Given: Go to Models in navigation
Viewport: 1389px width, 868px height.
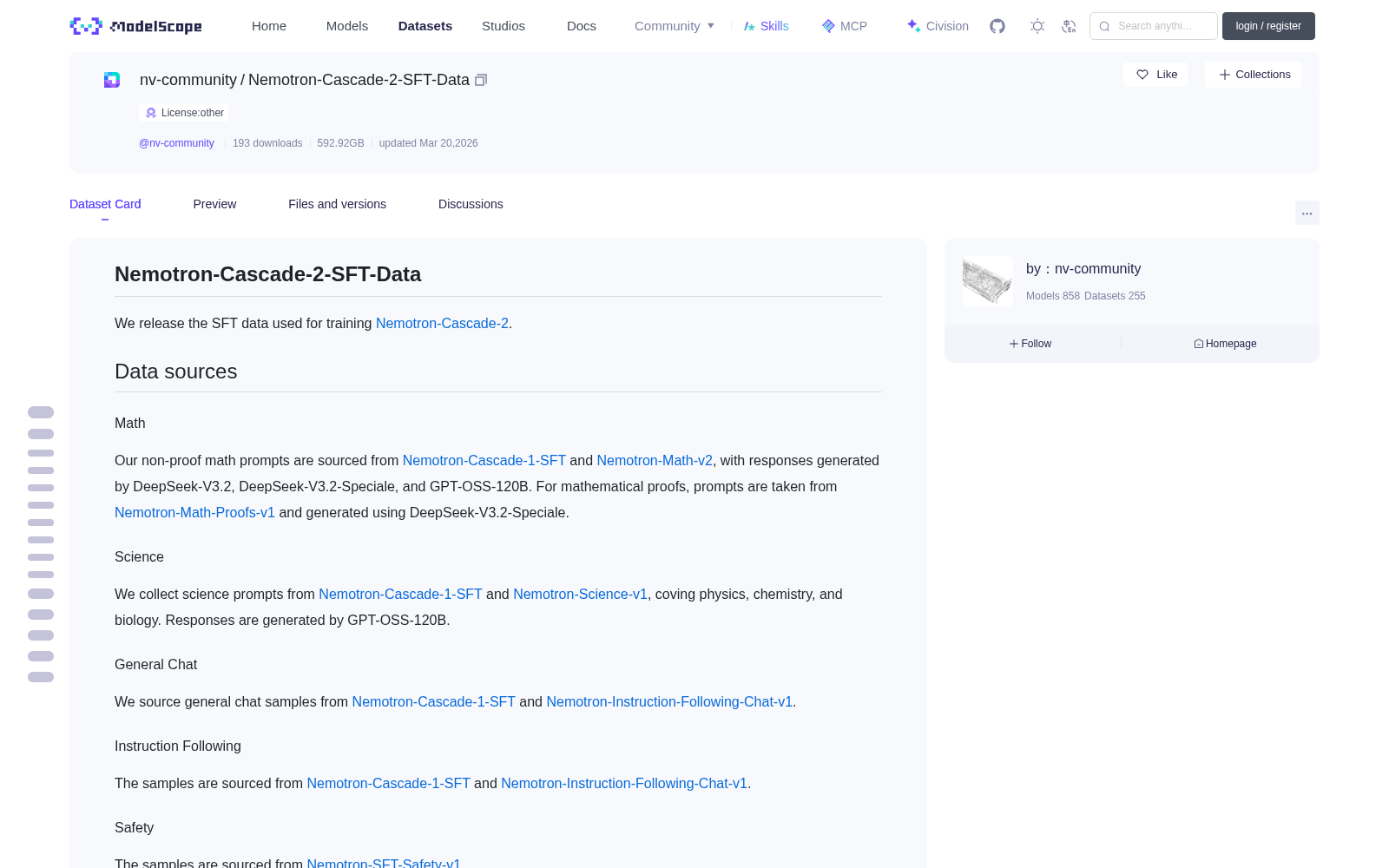Looking at the screenshot, I should 347,26.
